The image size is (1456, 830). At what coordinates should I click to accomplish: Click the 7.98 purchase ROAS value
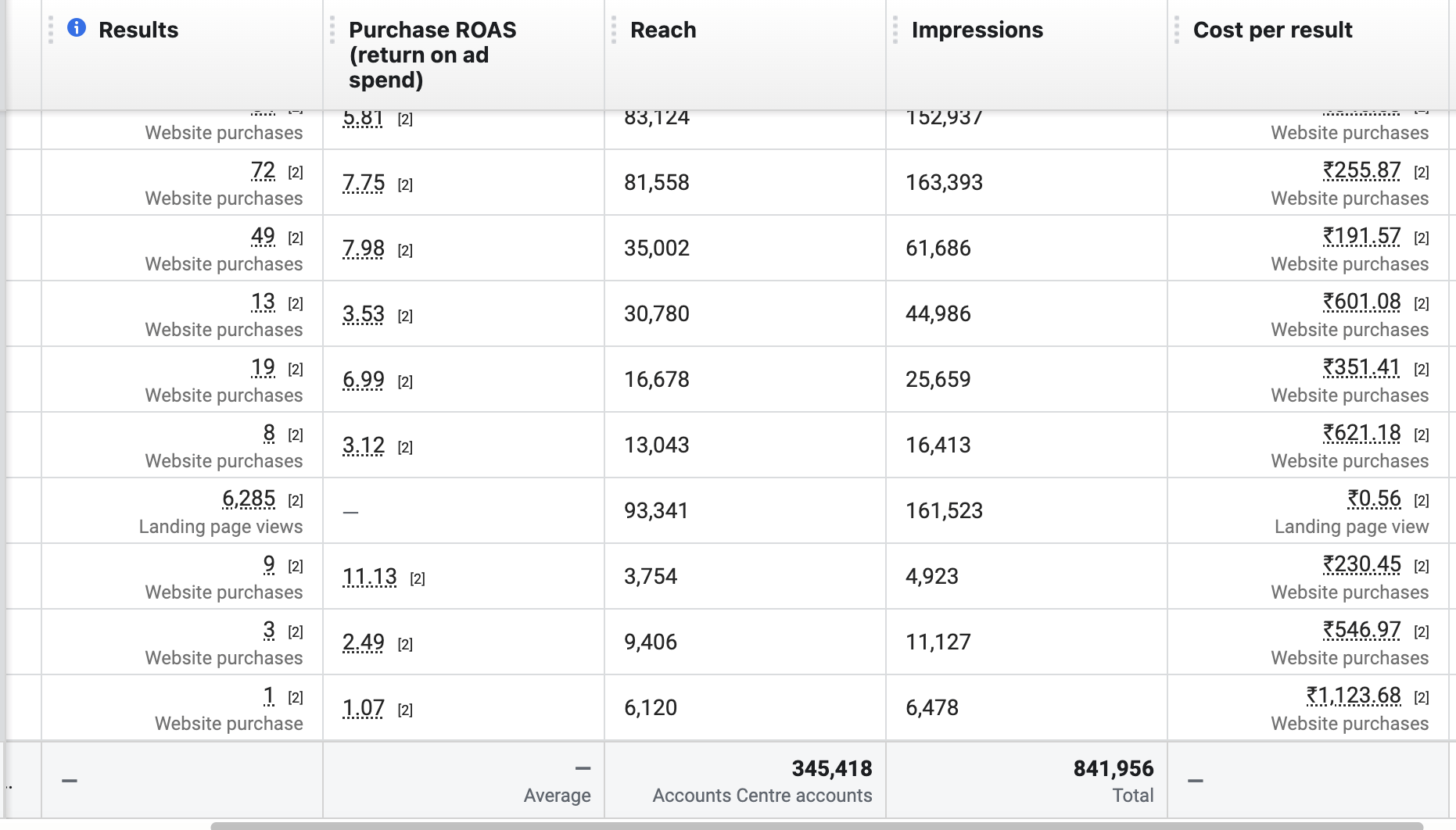364,249
